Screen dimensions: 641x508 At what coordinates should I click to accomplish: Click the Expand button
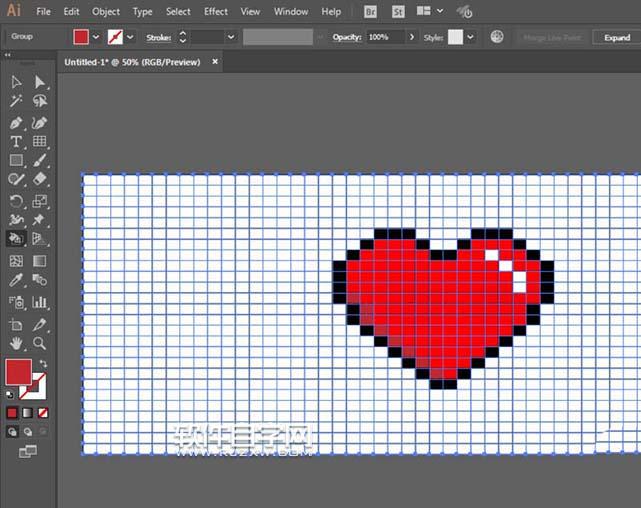[x=617, y=37]
